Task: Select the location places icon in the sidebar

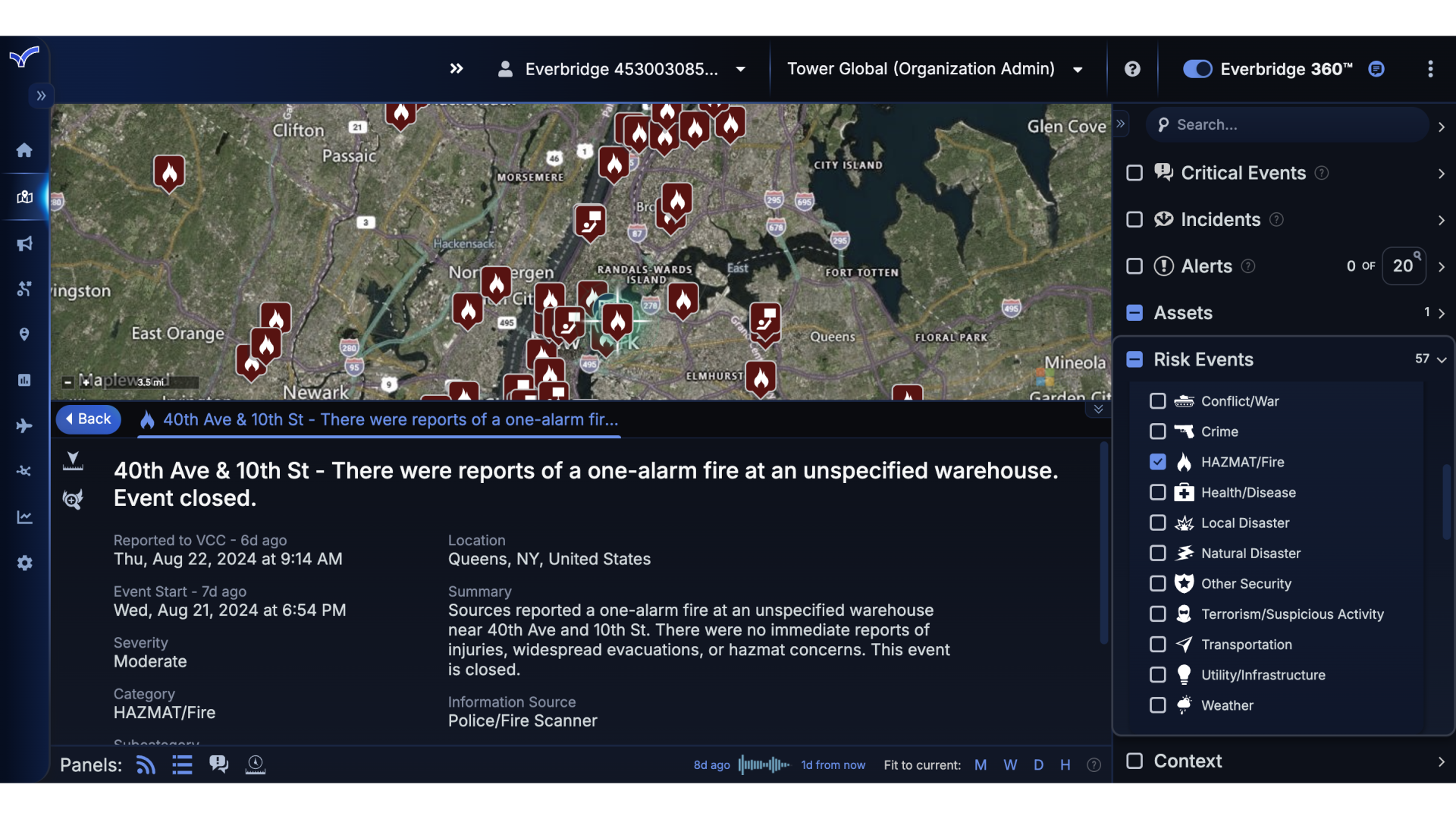Action: click(x=24, y=334)
